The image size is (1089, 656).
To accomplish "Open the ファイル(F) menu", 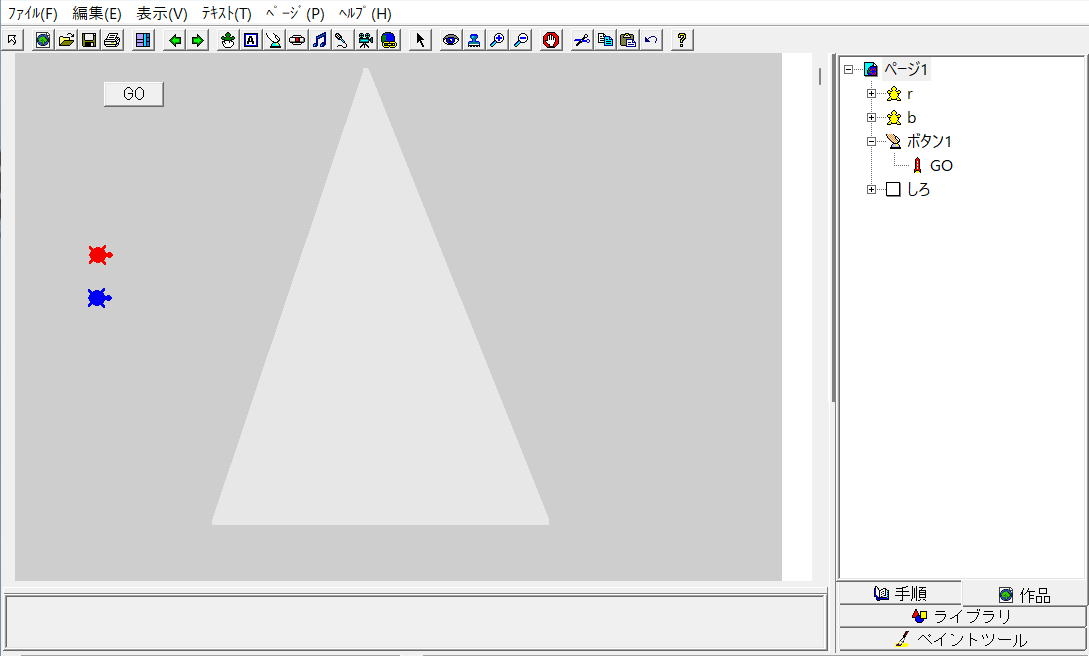I will coord(32,13).
